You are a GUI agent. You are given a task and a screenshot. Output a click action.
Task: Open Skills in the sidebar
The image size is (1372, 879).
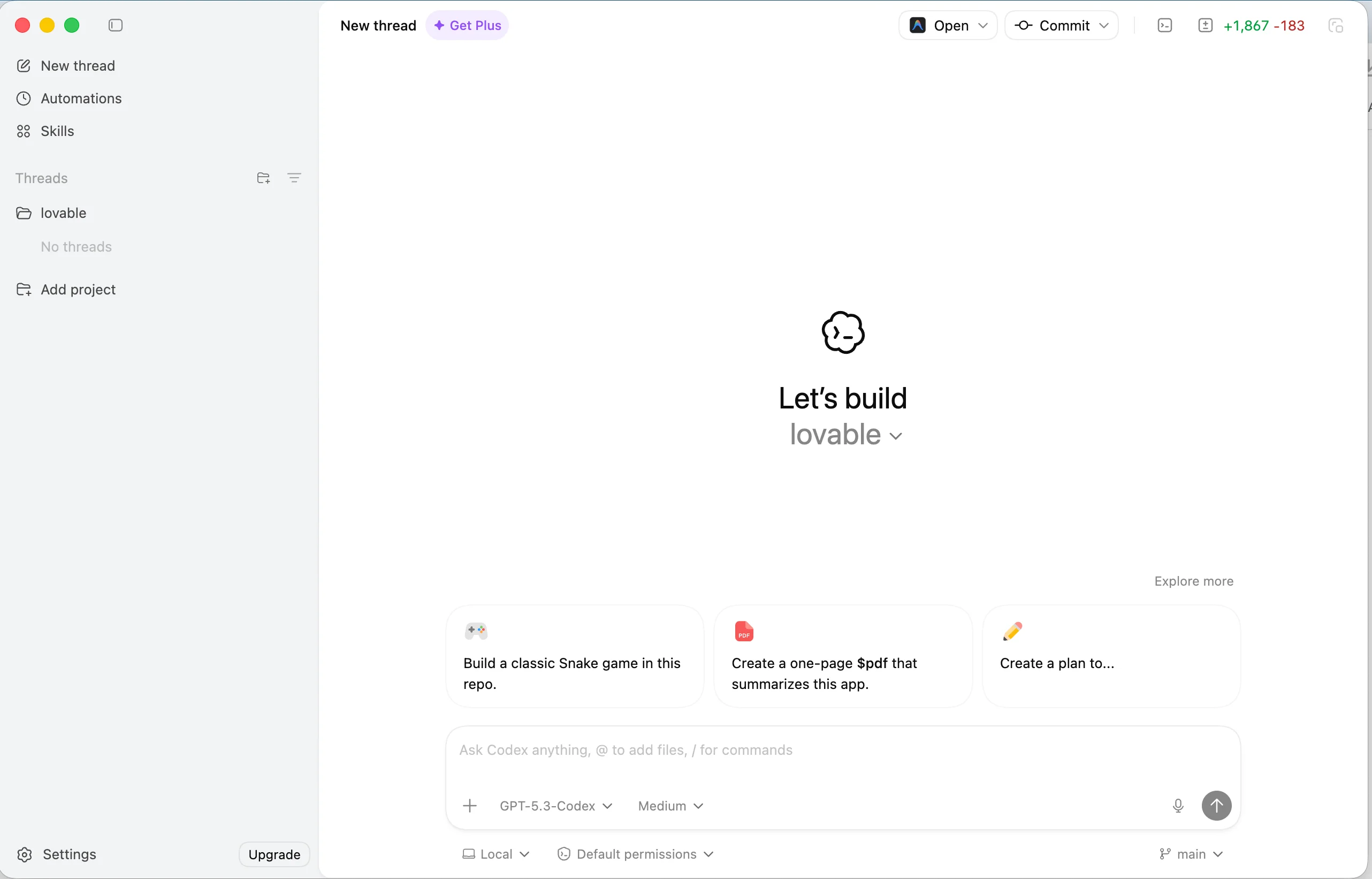[x=57, y=131]
